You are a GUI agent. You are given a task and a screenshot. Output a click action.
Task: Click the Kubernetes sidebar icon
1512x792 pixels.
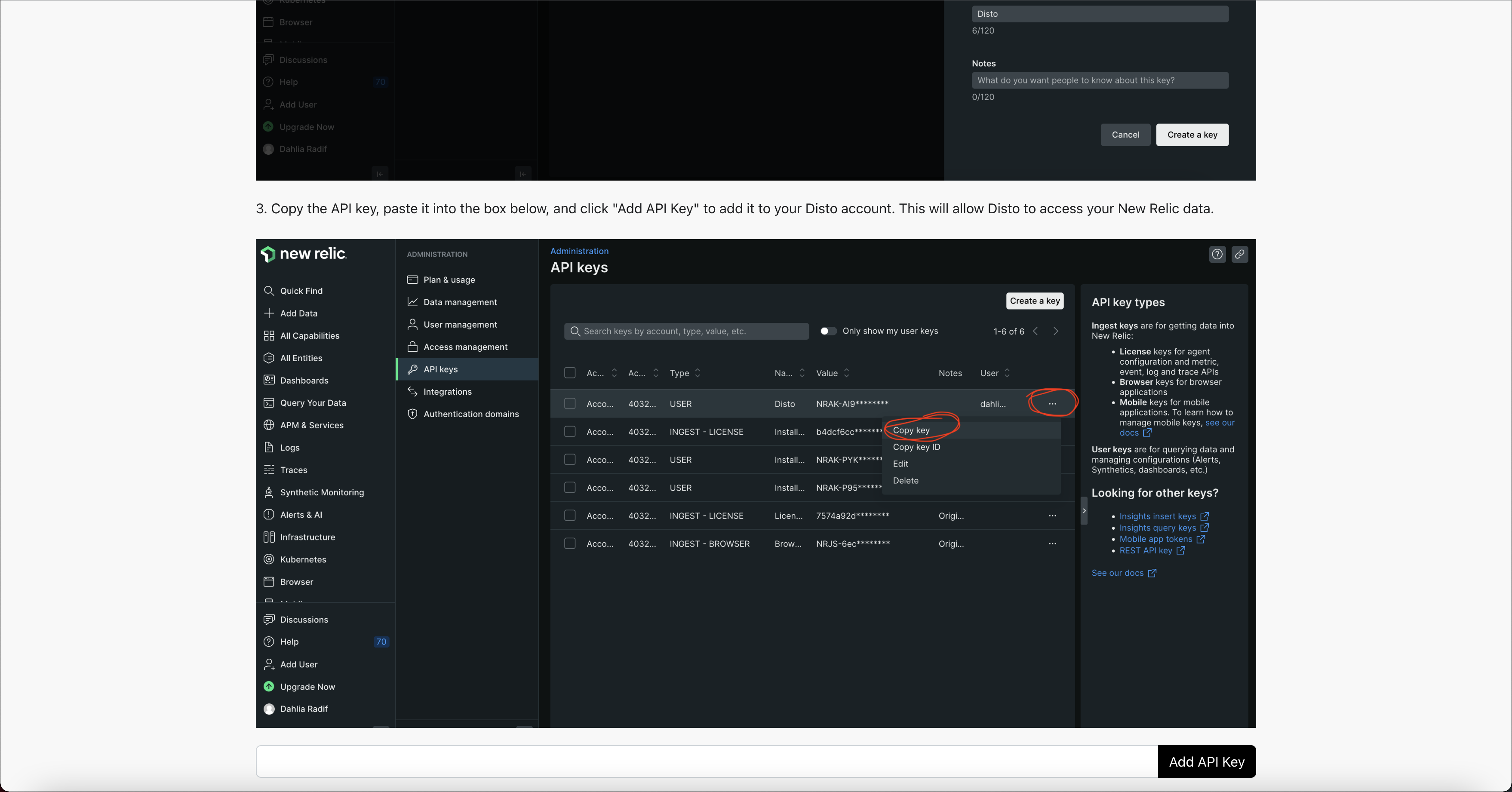click(x=269, y=559)
